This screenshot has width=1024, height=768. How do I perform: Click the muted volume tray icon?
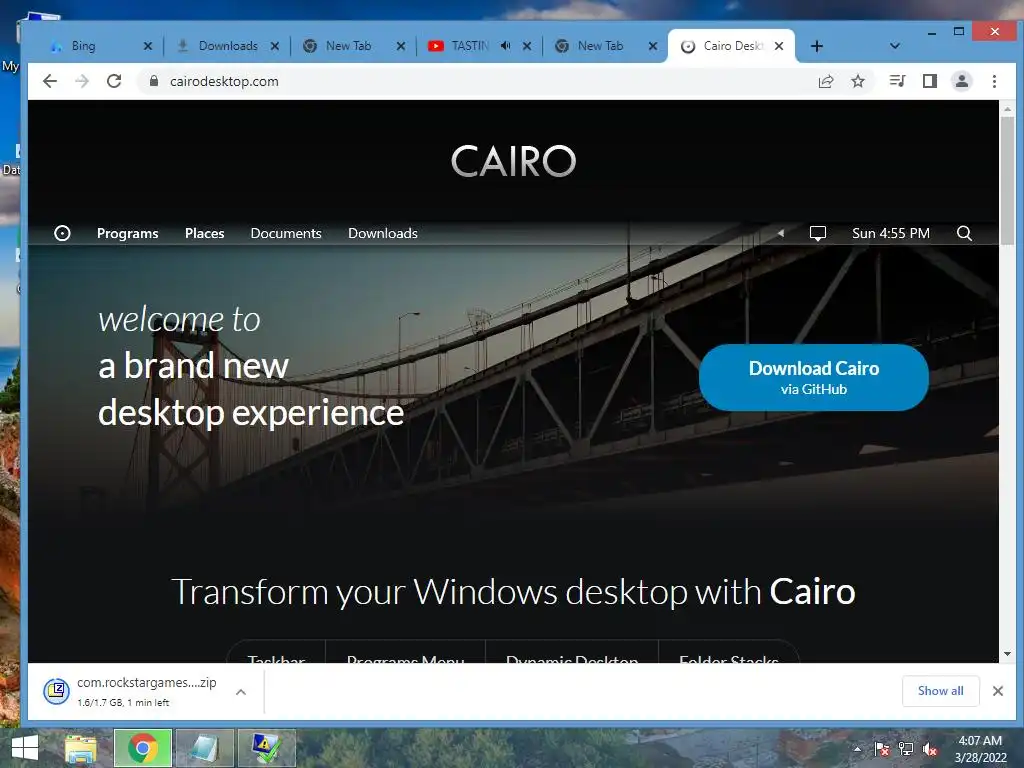coord(930,748)
